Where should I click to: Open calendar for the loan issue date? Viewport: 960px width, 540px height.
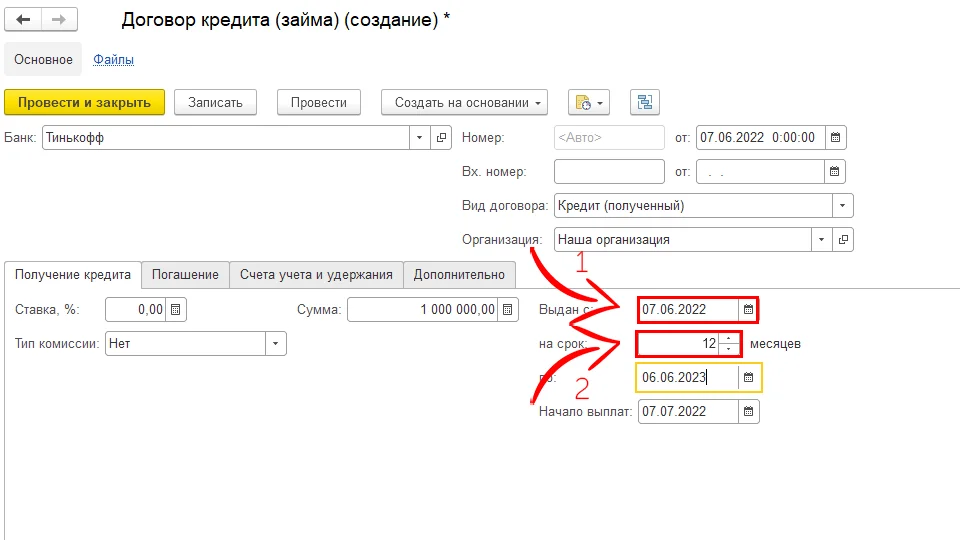[747, 310]
